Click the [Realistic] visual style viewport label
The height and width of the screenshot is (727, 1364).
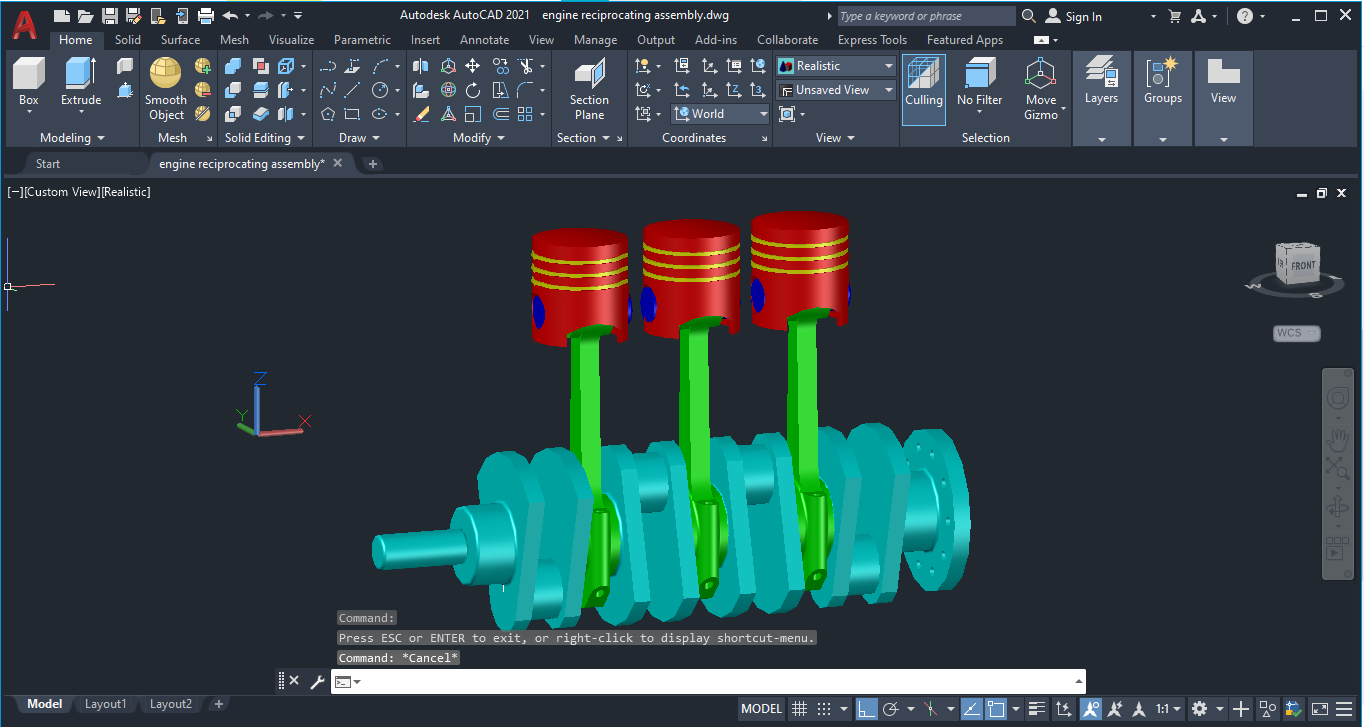point(125,192)
